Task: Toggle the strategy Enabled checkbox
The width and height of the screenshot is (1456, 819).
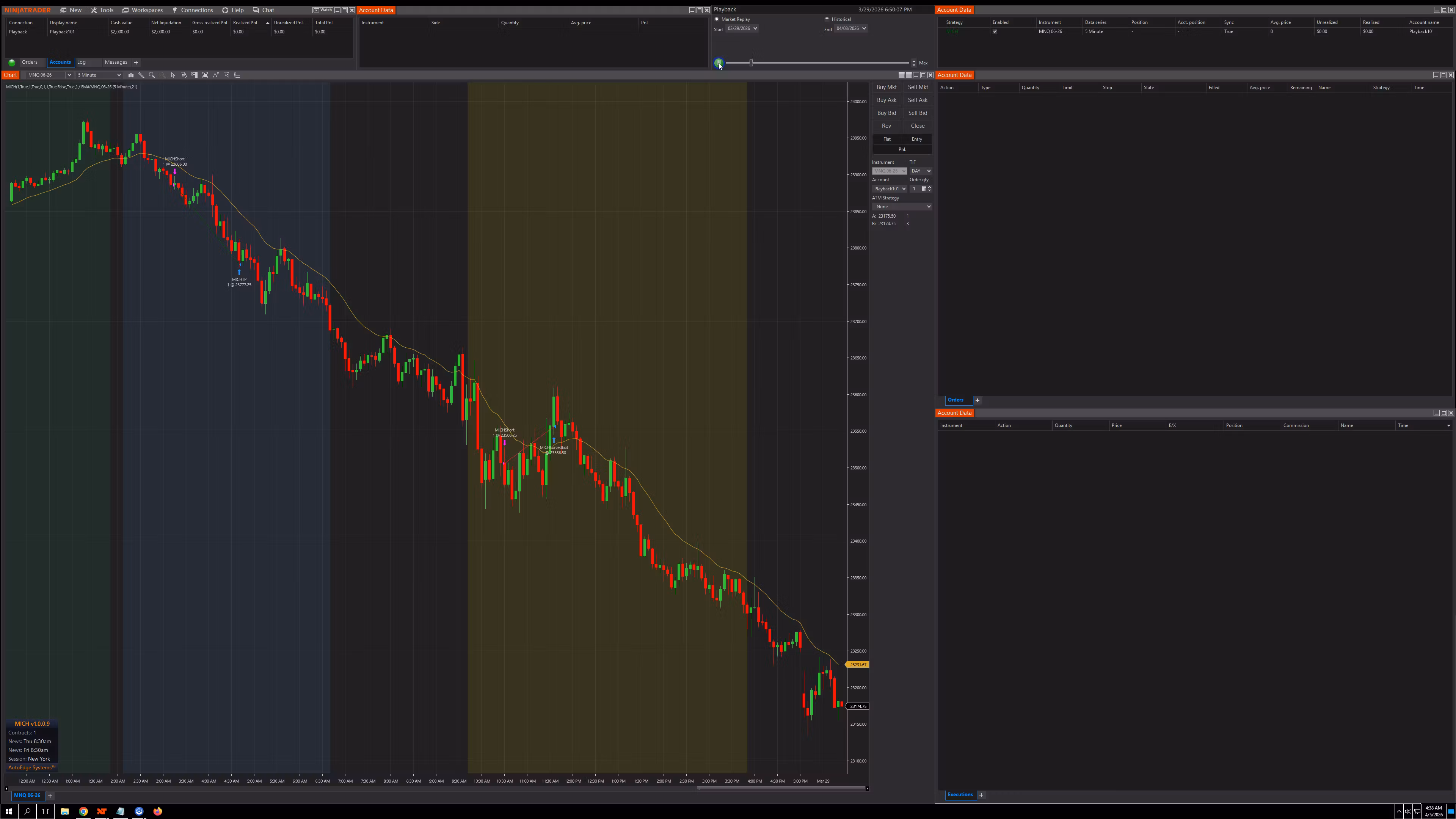Action: (995, 31)
